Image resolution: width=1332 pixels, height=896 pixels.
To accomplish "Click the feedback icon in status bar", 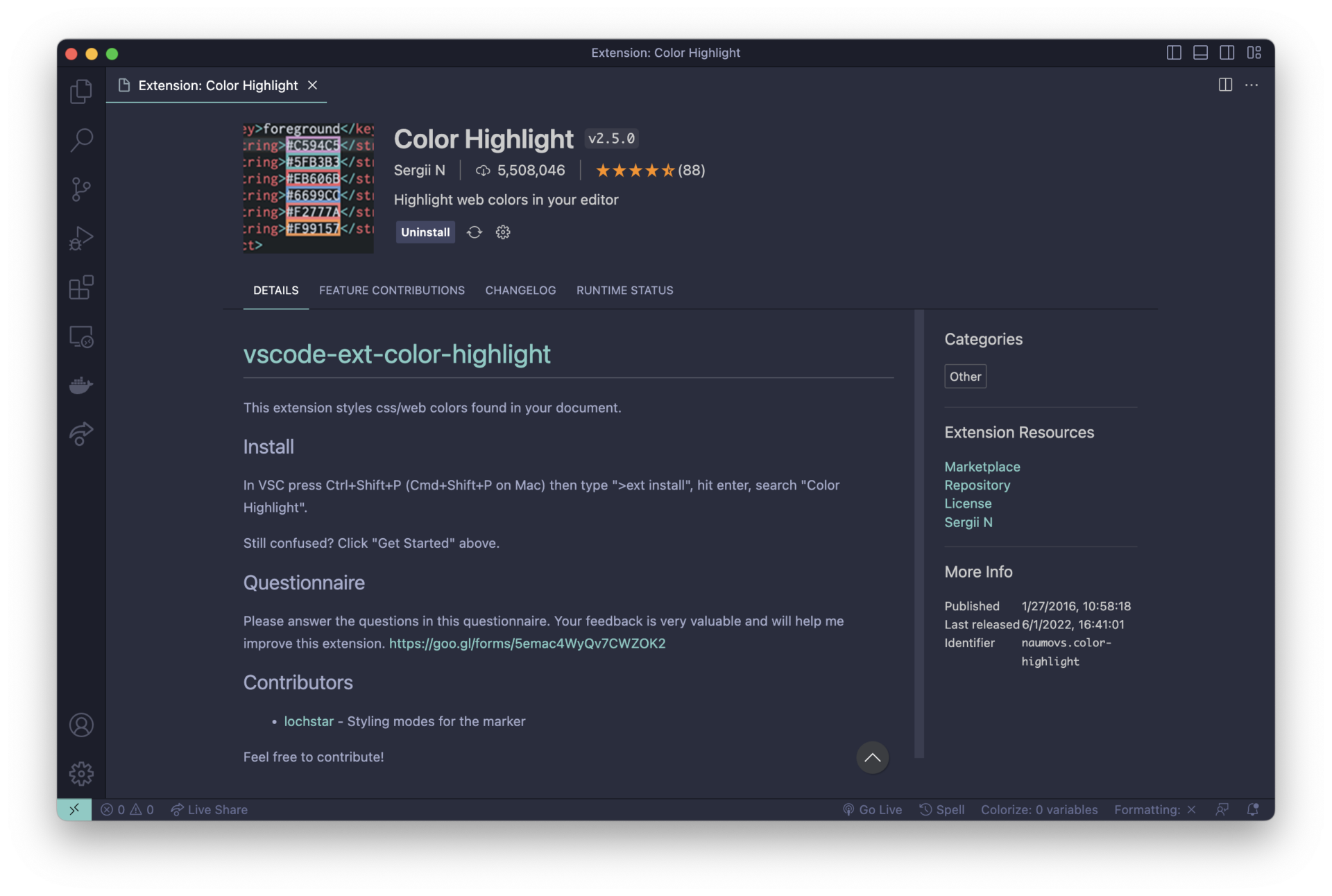I will [x=1222, y=810].
